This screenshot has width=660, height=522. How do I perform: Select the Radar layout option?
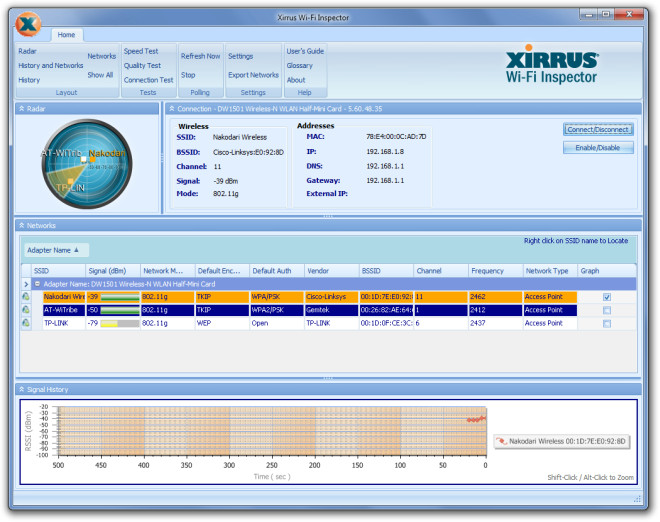pyautogui.click(x=27, y=51)
